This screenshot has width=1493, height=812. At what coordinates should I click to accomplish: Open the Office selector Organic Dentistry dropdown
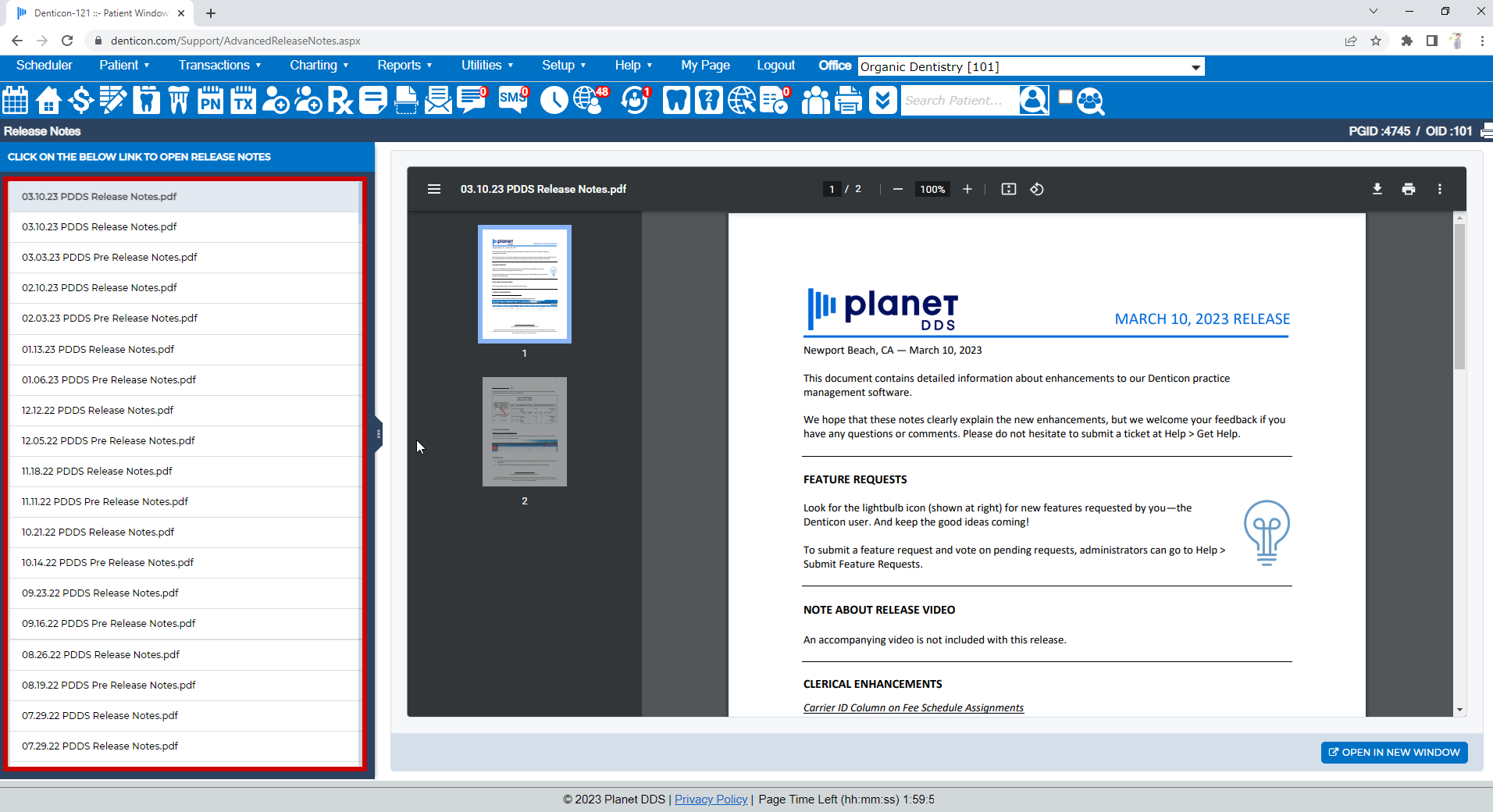[x=1031, y=66]
